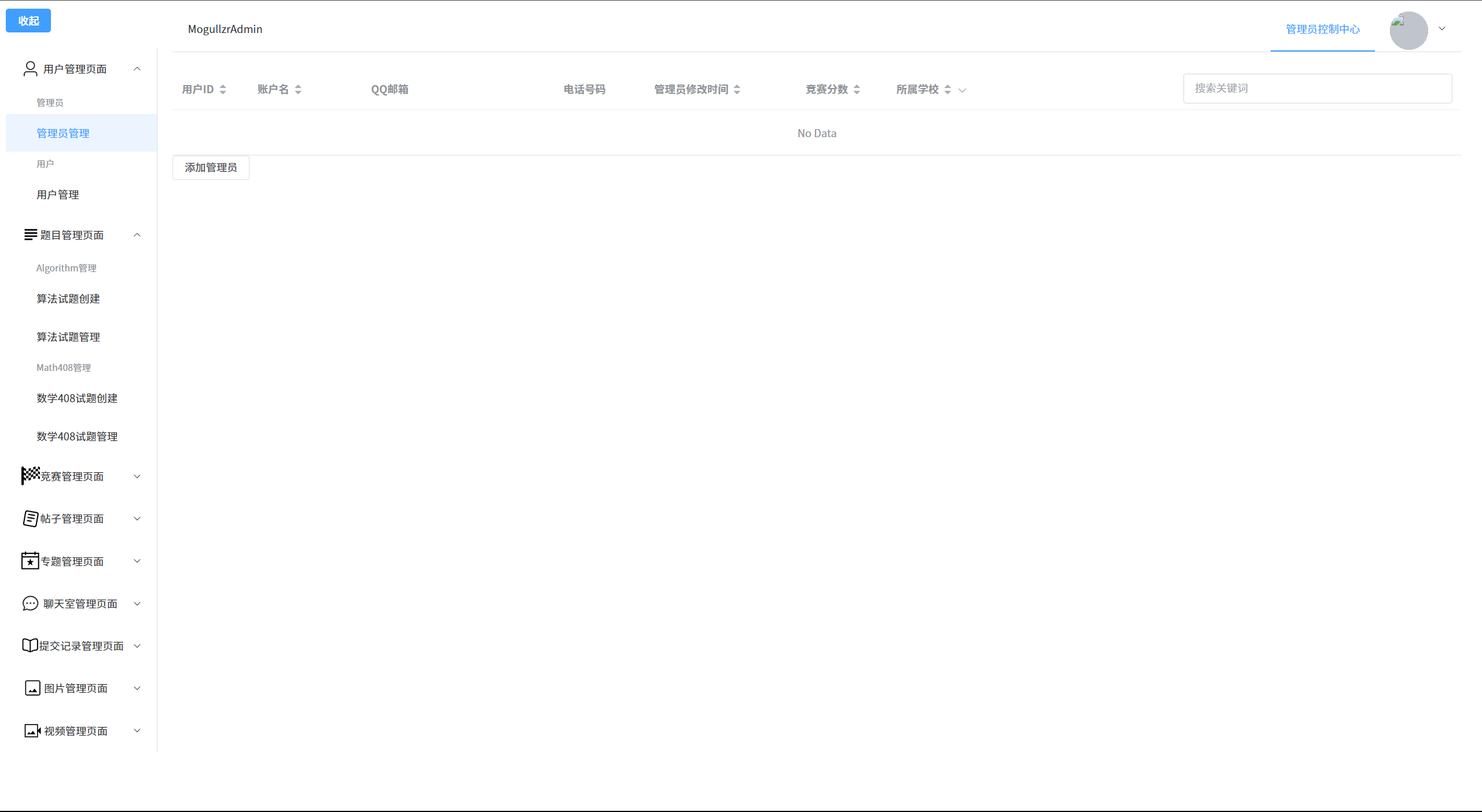Collapse the 用户管理页面 section chevron
Viewport: 1482px width, 812px height.
click(137, 68)
